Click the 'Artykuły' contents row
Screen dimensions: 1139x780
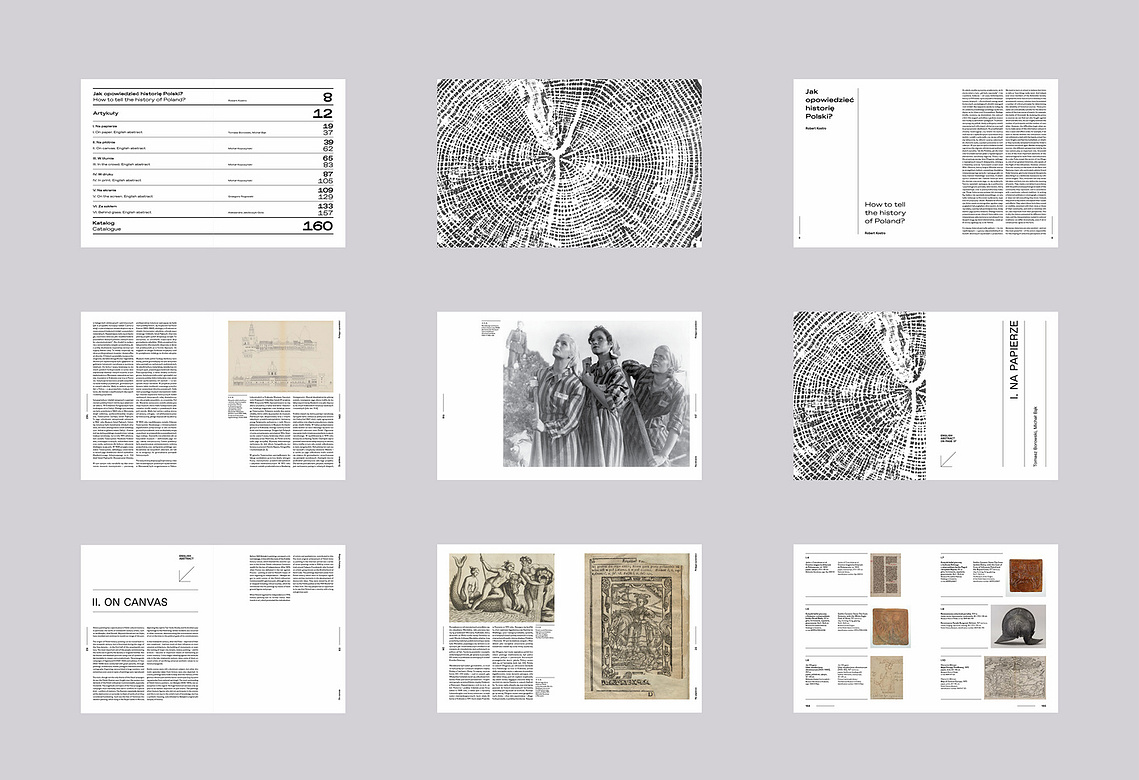pyautogui.click(x=213, y=113)
